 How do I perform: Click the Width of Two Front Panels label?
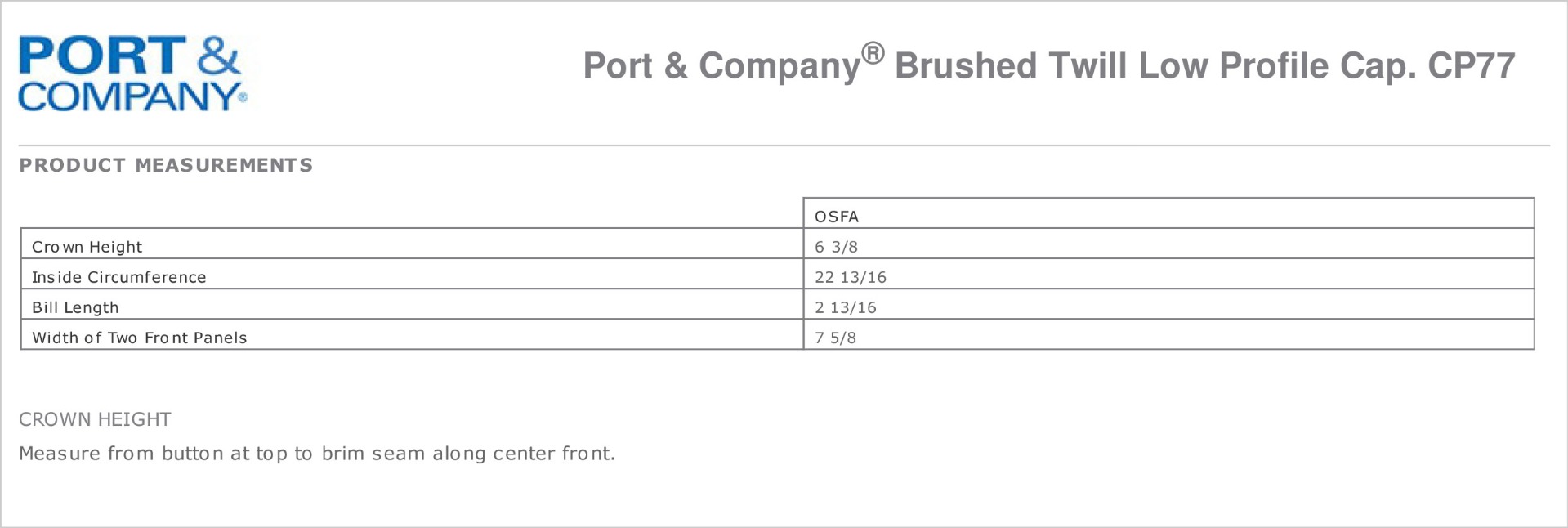coord(139,338)
